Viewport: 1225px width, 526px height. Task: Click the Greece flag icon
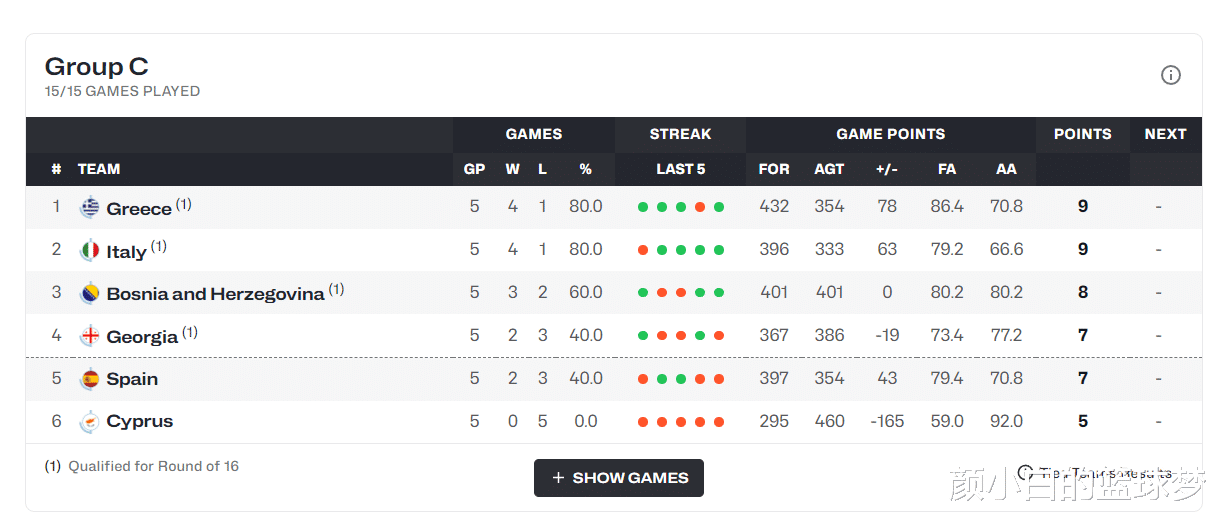90,208
